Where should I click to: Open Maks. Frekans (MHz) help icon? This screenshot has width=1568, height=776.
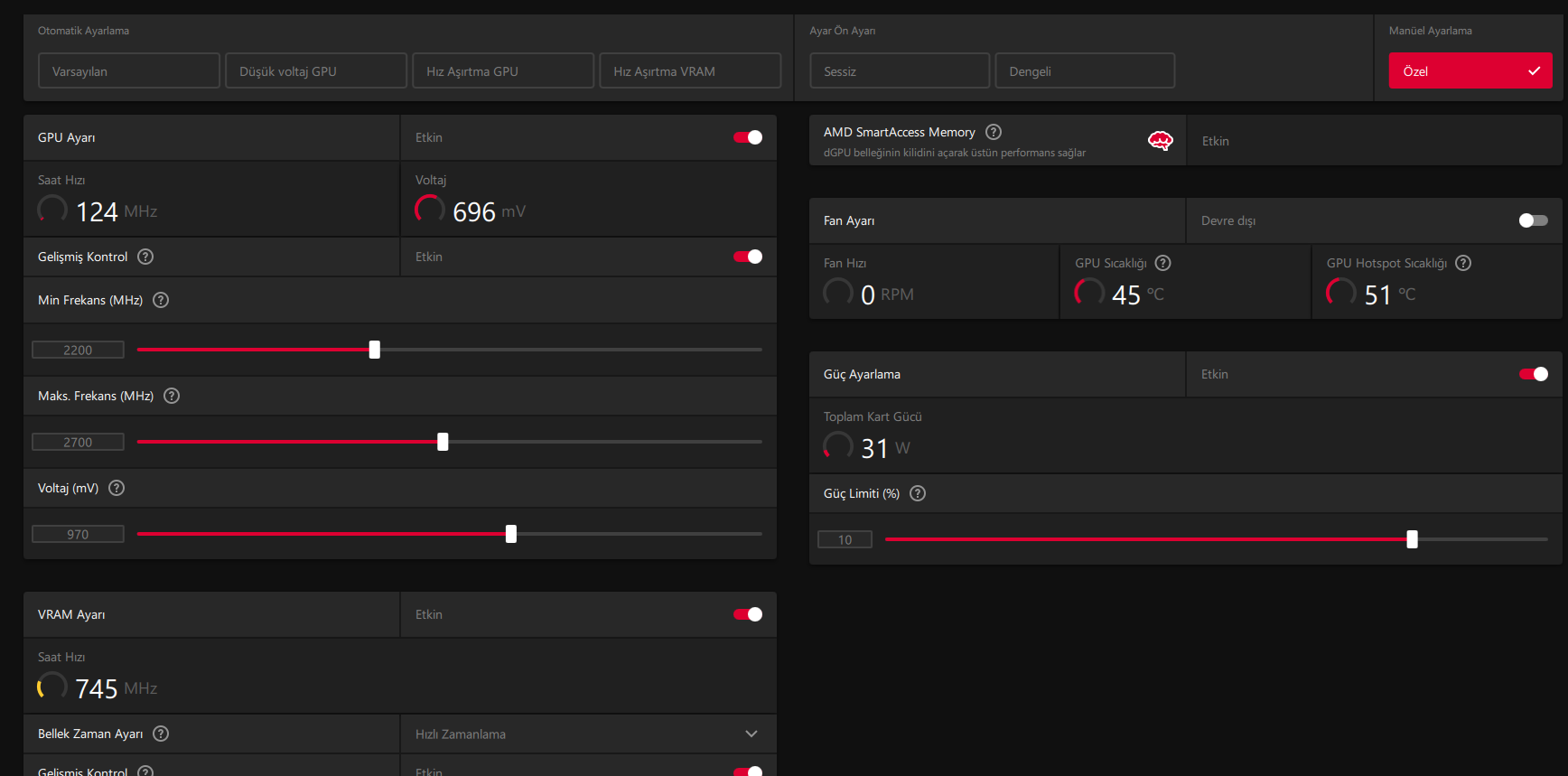tap(172, 396)
